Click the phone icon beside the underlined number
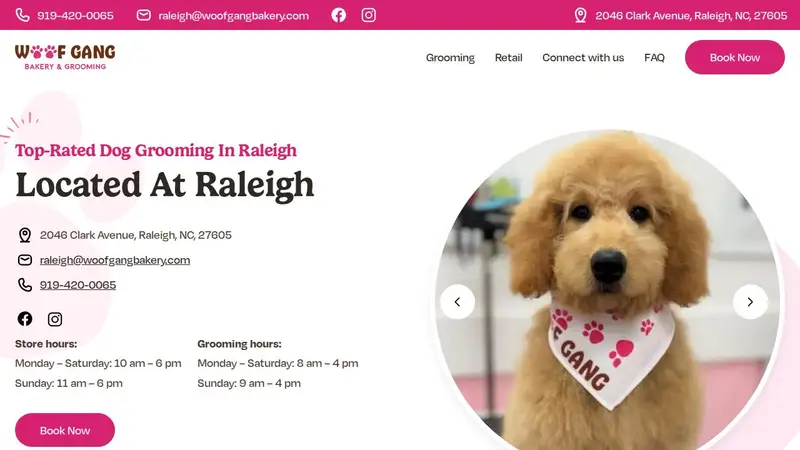 point(24,285)
